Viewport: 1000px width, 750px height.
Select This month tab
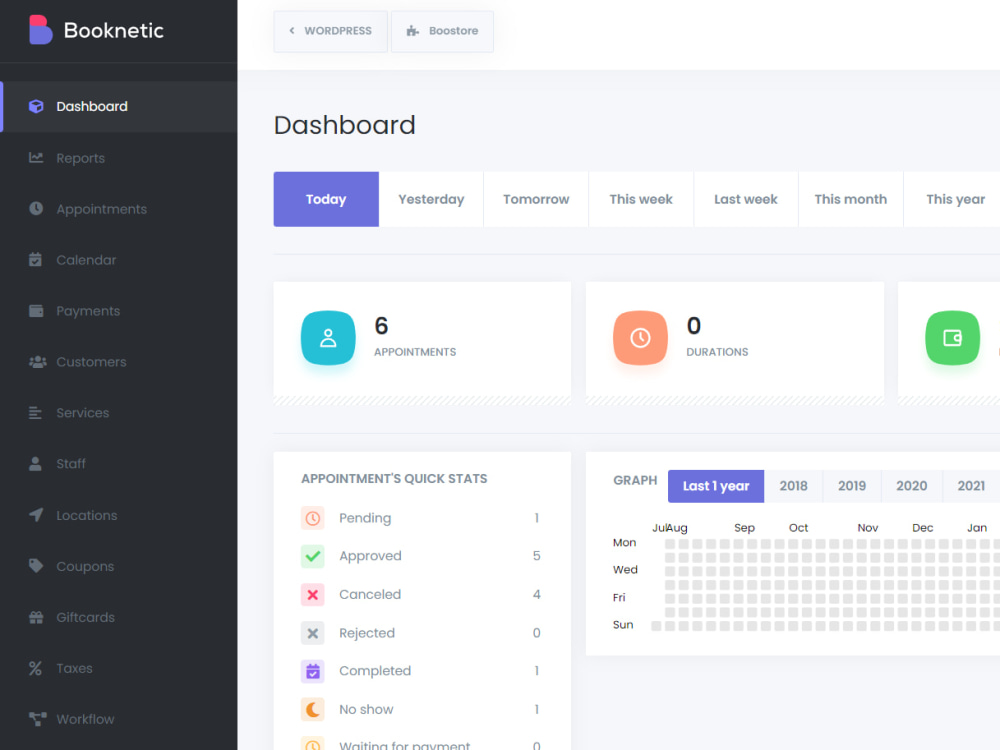(x=851, y=199)
